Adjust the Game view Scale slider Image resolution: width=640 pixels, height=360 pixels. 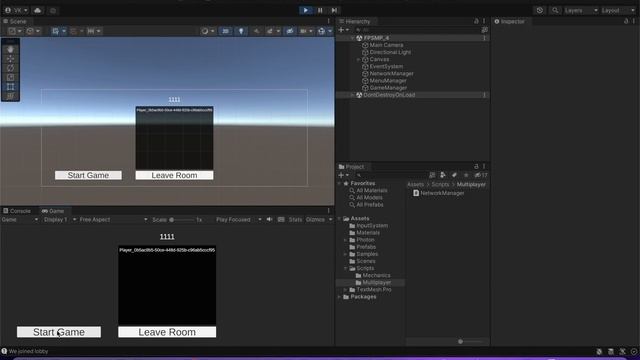(182, 220)
